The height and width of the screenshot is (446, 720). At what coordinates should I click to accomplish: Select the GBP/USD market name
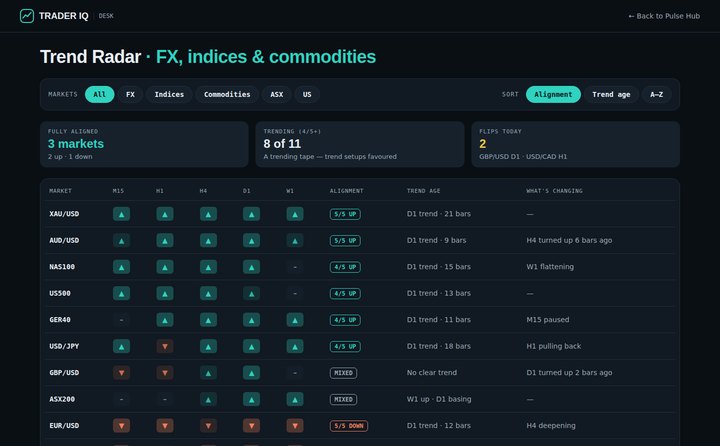click(x=64, y=373)
